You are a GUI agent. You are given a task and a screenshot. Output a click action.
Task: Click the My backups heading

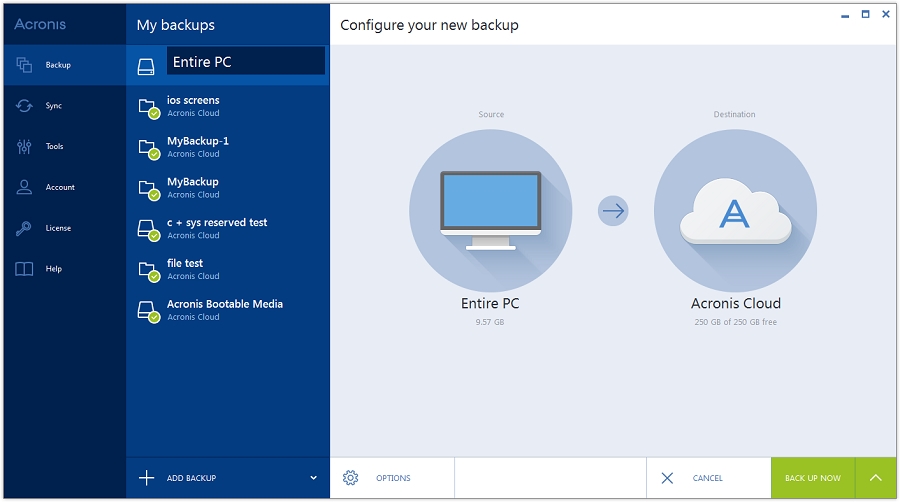[176, 25]
